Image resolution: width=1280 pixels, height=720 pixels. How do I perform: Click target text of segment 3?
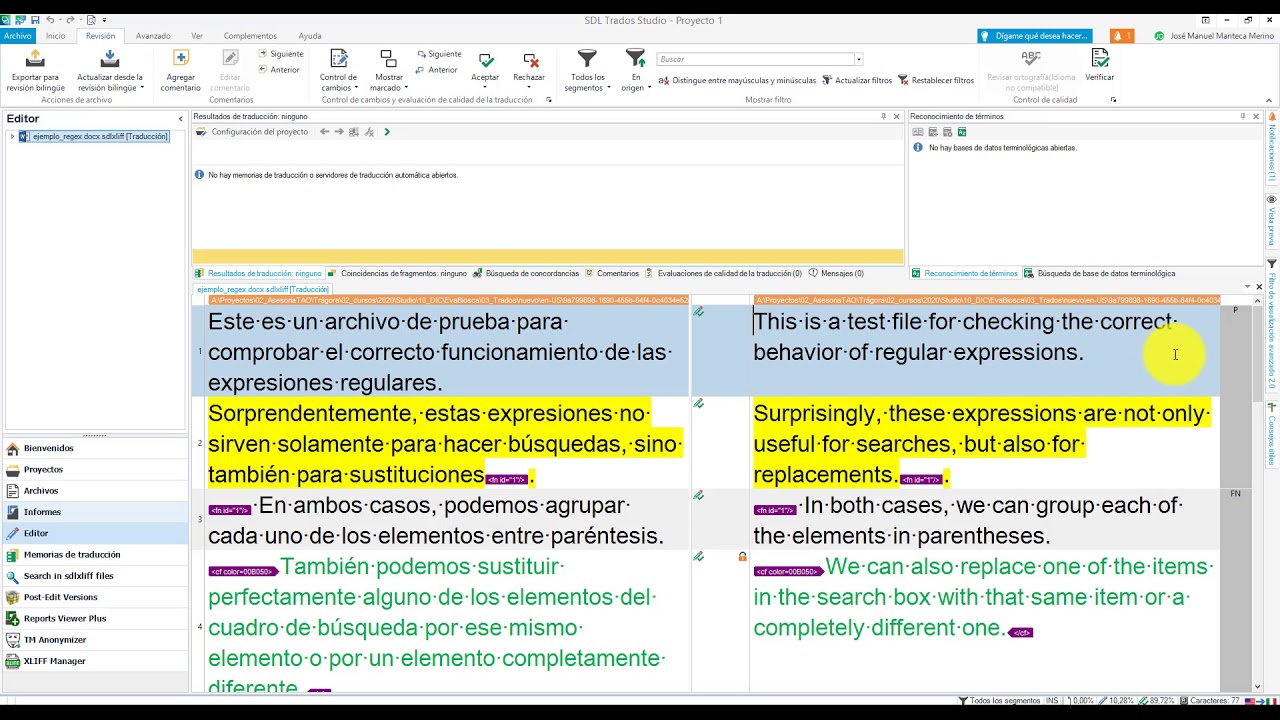[x=968, y=520]
